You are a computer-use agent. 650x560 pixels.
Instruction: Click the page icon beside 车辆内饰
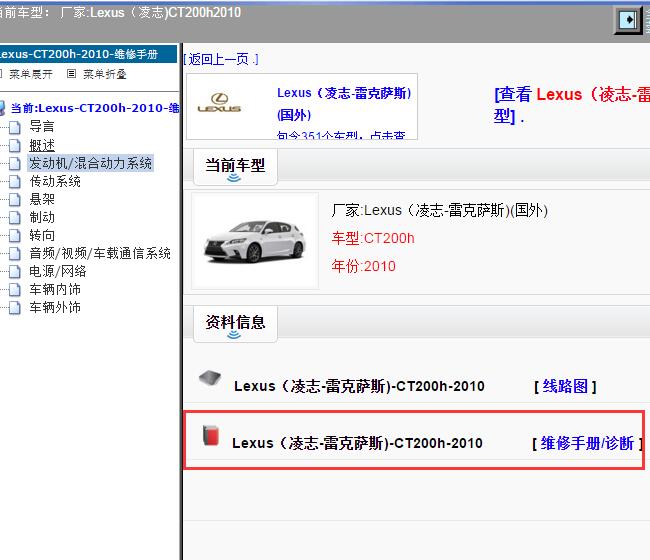pyautogui.click(x=15, y=289)
